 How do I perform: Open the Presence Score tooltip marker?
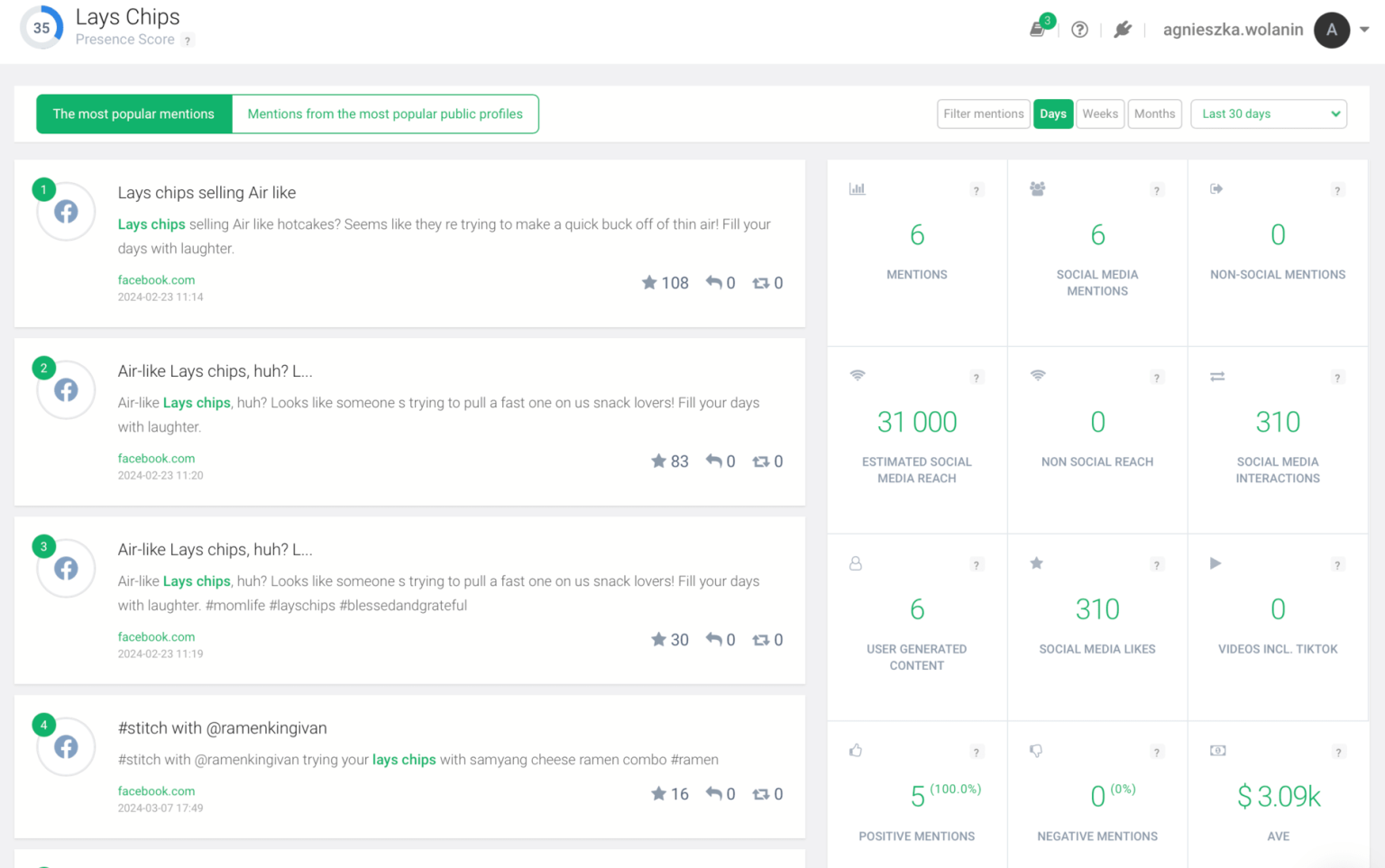pyautogui.click(x=187, y=40)
